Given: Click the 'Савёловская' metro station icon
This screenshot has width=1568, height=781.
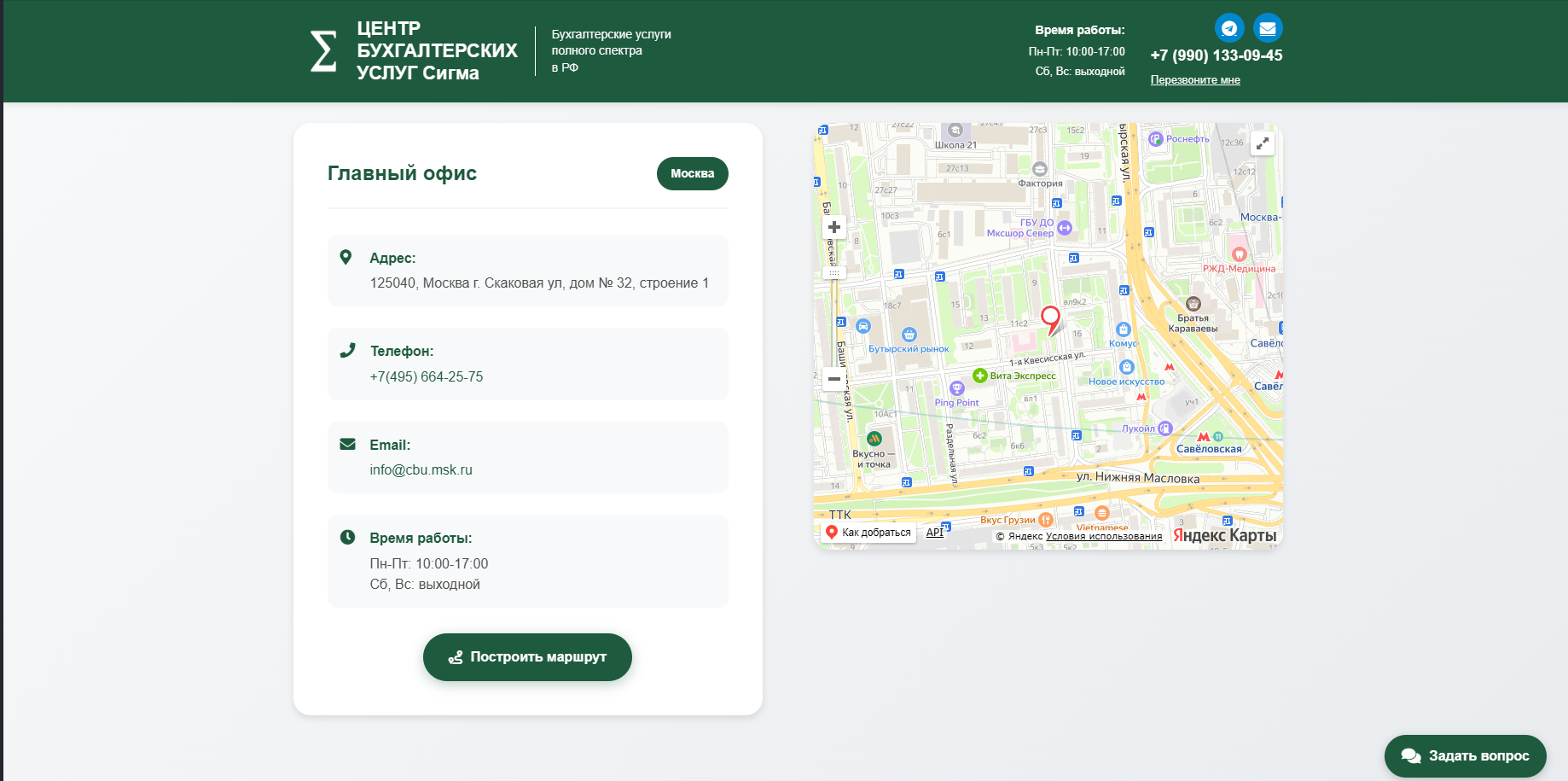Looking at the screenshot, I should pyautogui.click(x=1203, y=437).
